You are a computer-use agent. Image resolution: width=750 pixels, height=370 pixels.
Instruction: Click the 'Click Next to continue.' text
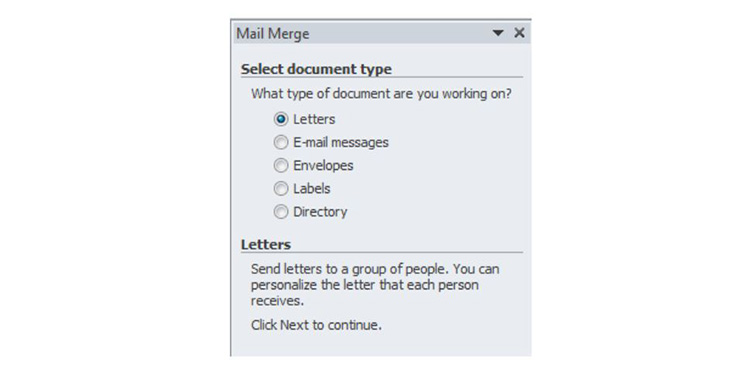[316, 325]
